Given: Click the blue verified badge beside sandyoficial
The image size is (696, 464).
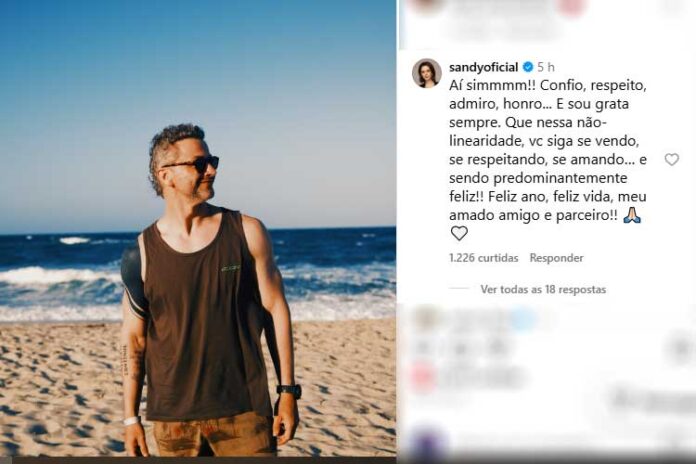Looking at the screenshot, I should [528, 67].
